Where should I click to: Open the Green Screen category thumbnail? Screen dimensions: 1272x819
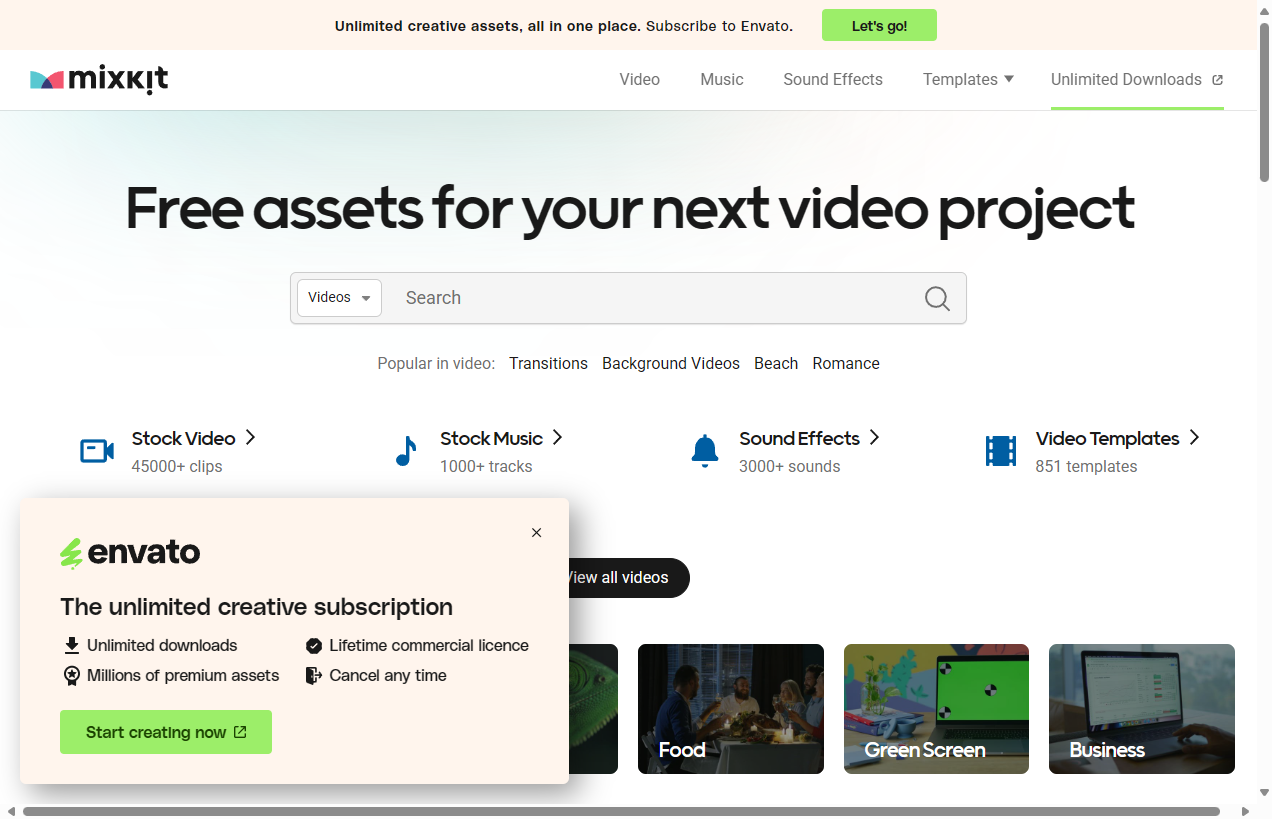pos(936,709)
